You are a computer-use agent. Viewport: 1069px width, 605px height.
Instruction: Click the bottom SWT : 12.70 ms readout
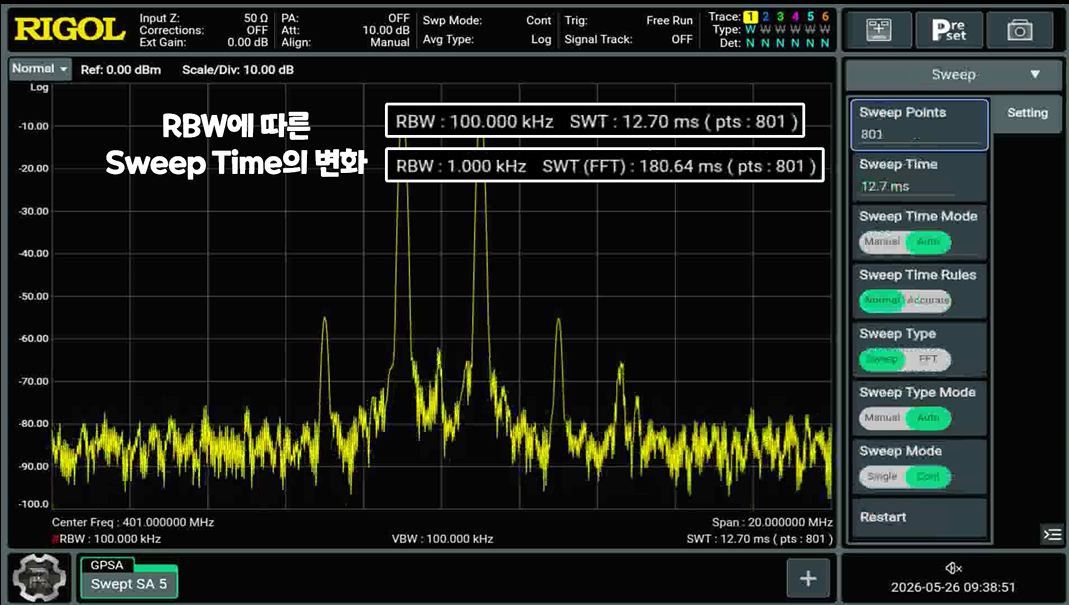click(x=759, y=539)
